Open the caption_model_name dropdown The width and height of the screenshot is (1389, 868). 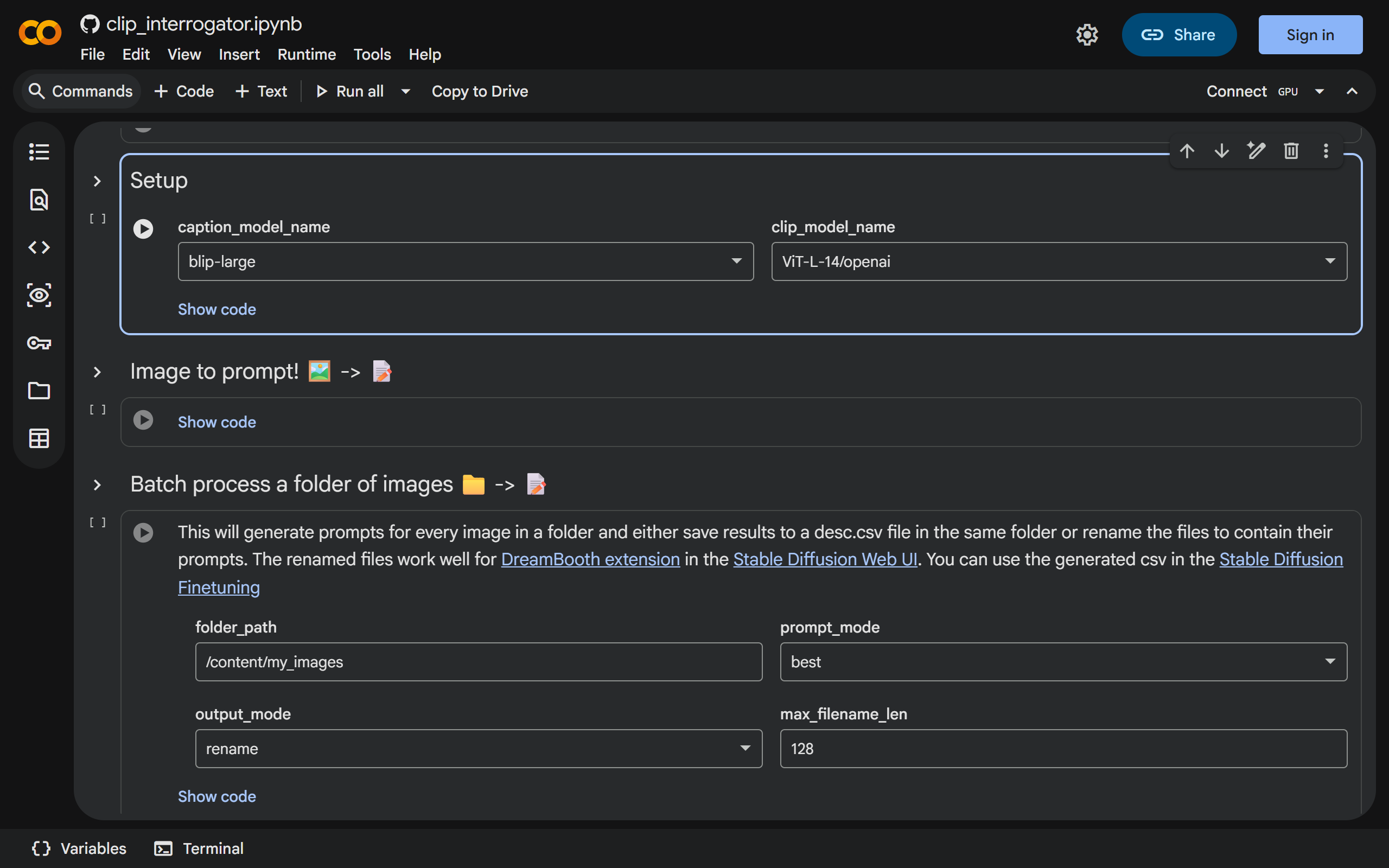(x=466, y=261)
